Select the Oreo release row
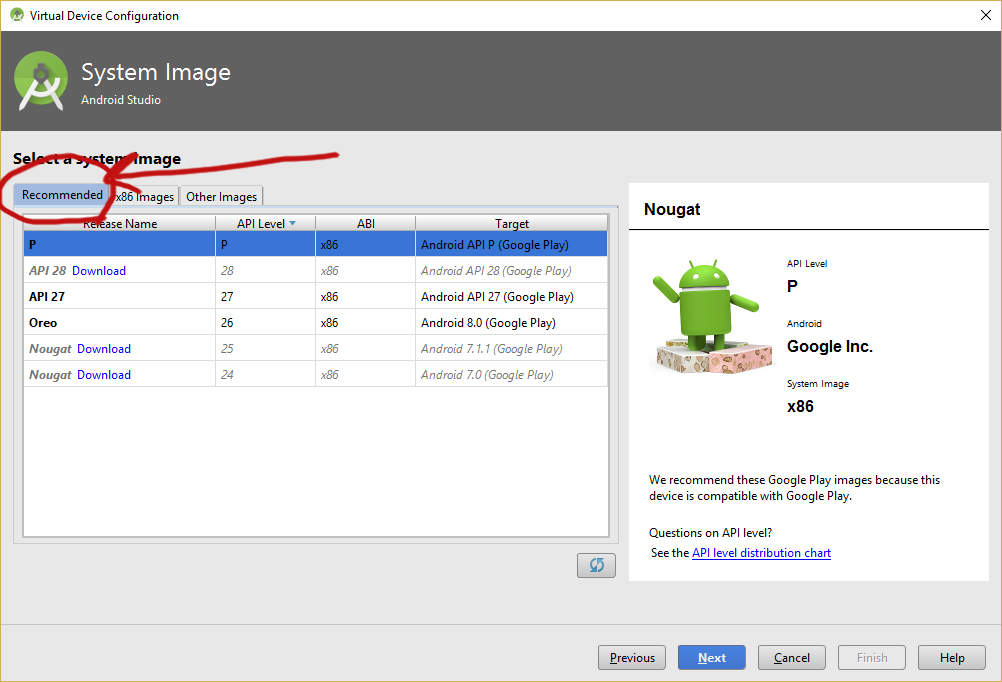The width and height of the screenshot is (1002, 682). pos(316,323)
